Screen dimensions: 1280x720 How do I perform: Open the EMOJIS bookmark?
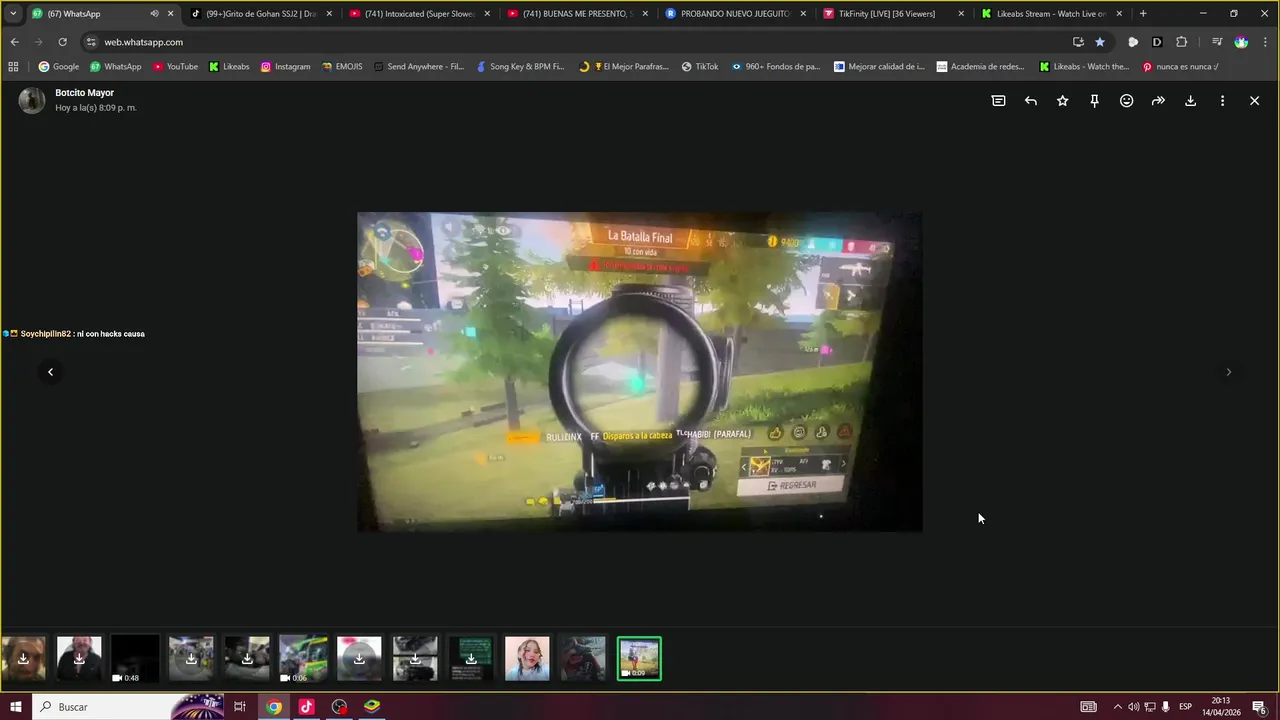click(x=343, y=67)
